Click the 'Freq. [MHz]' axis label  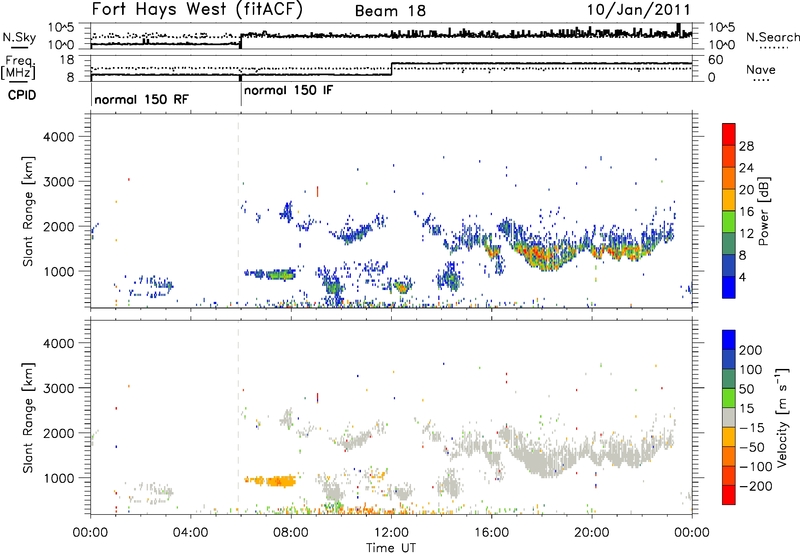19,67
